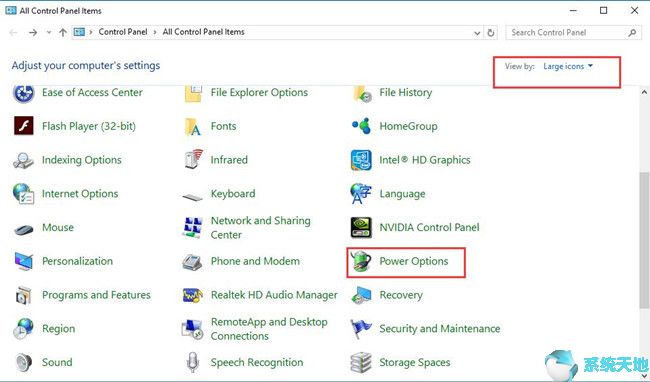
Task: Click the HomeGroup icon
Action: (x=361, y=126)
